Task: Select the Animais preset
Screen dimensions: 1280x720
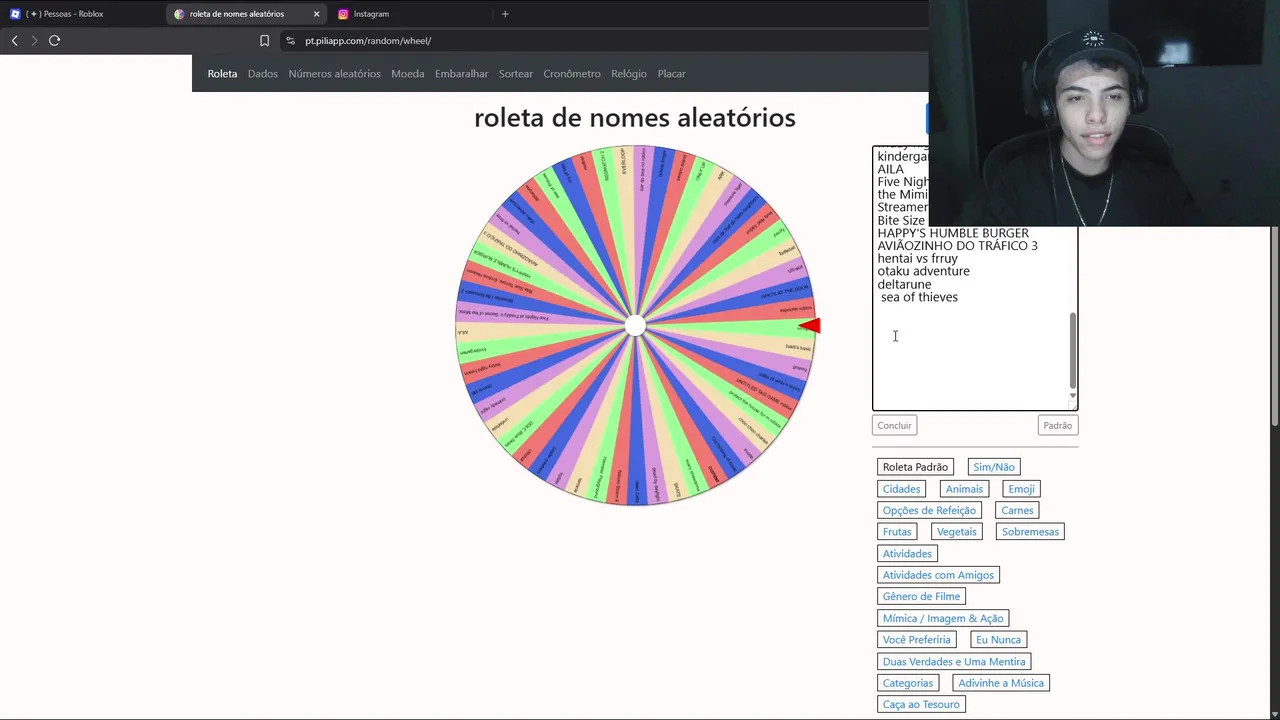Action: [964, 489]
